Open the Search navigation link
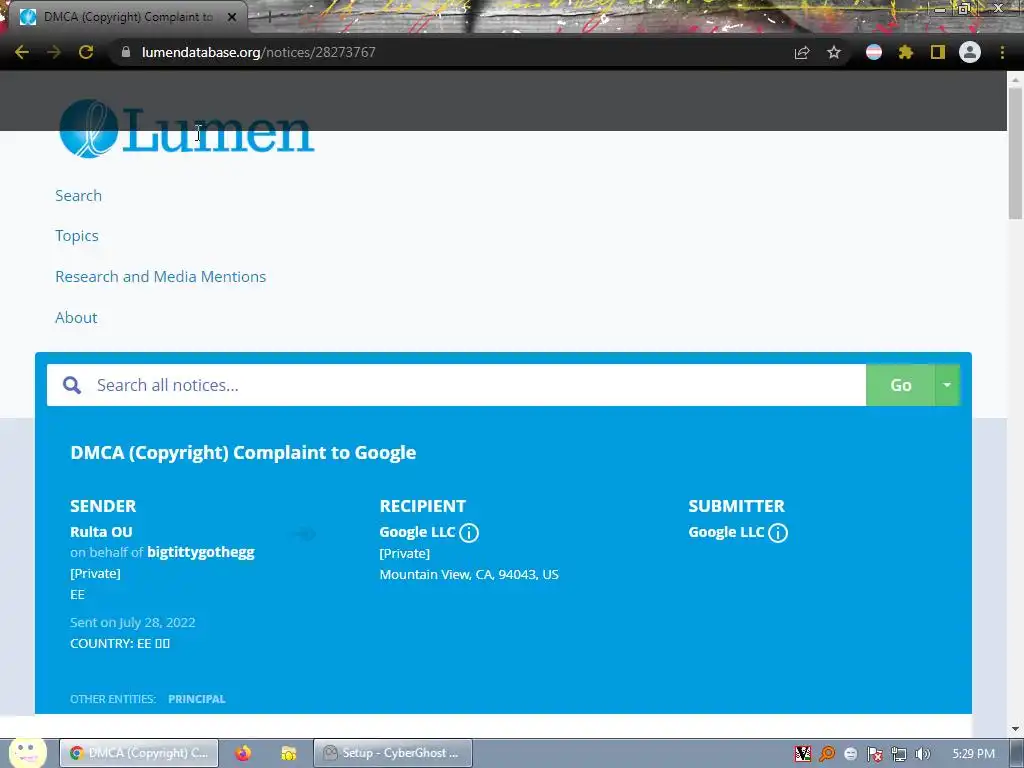 click(x=78, y=196)
